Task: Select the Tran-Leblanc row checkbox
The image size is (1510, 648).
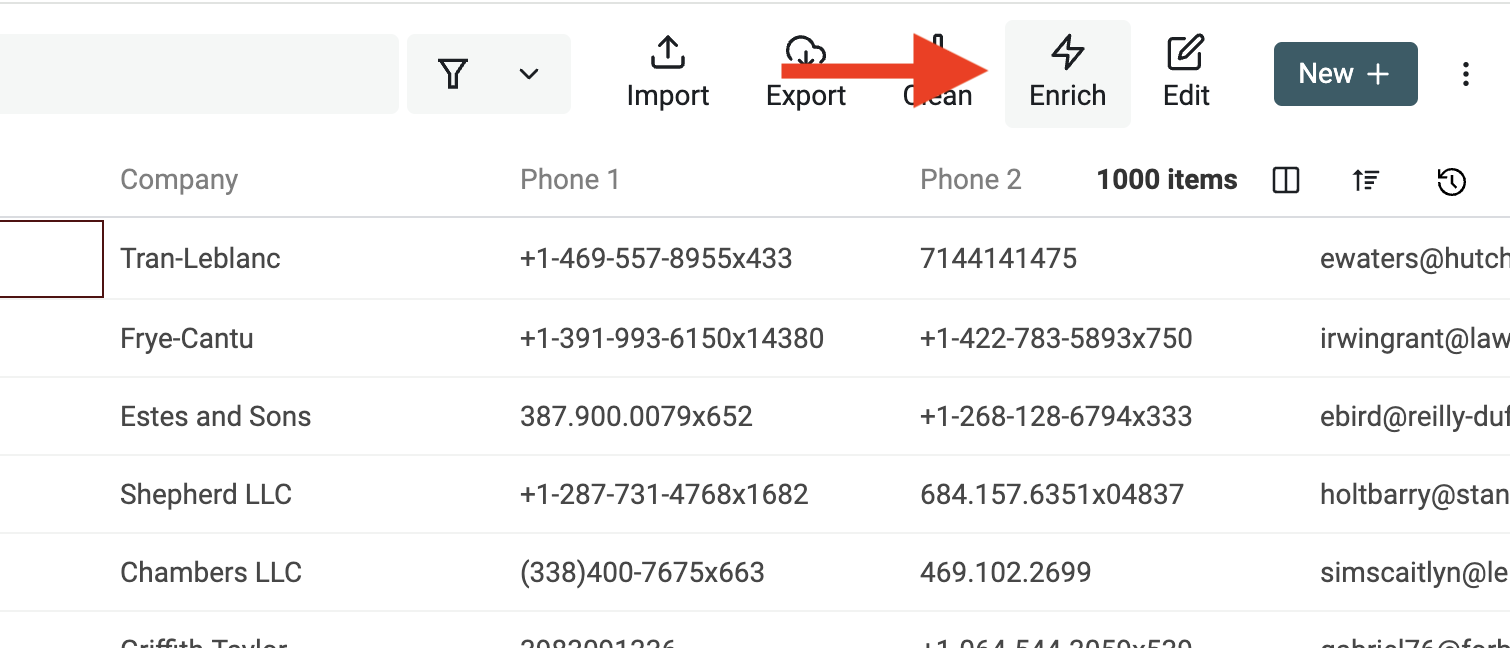Action: pyautogui.click(x=50, y=258)
